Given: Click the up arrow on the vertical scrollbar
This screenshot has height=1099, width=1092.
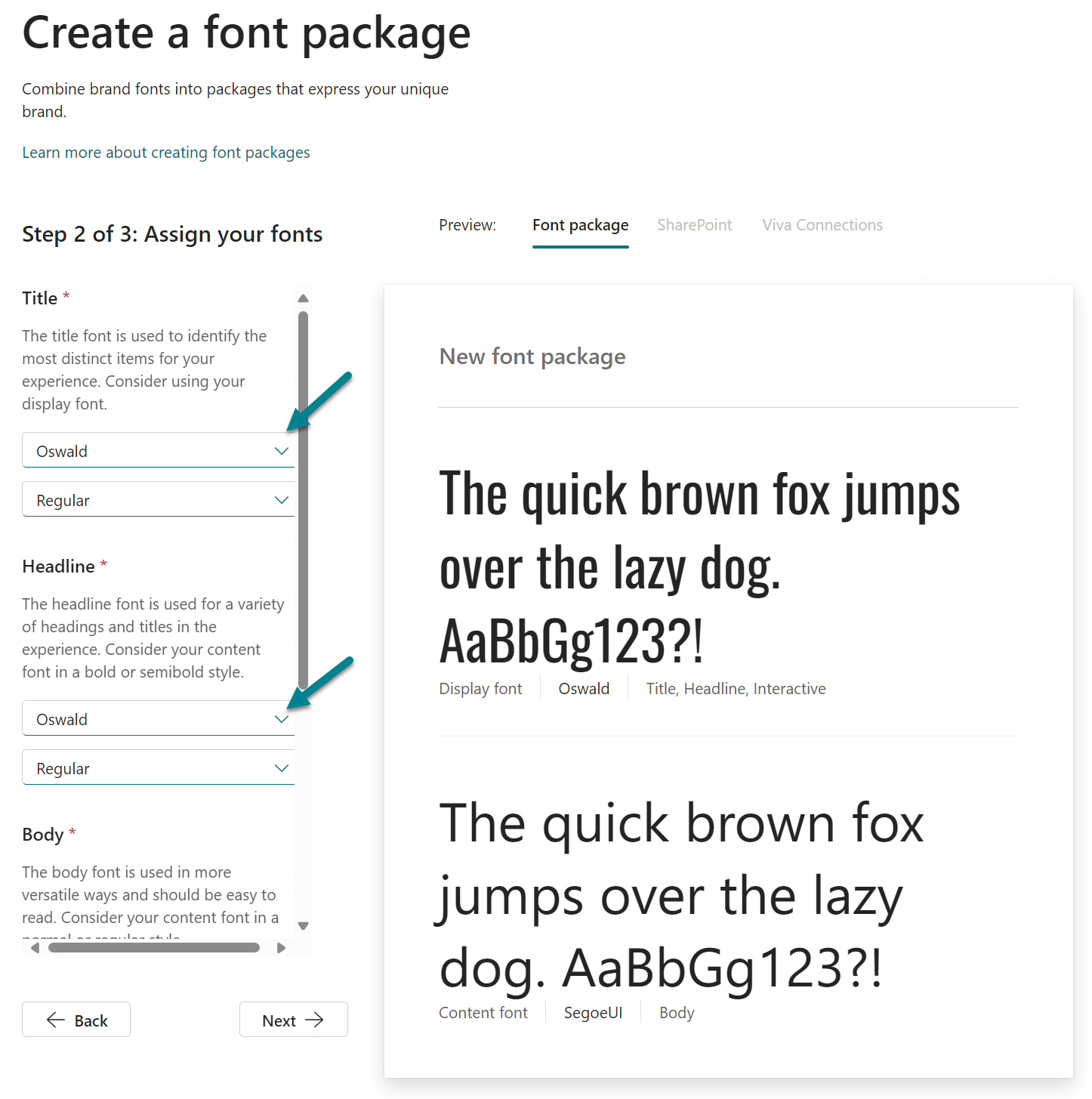Looking at the screenshot, I should (x=303, y=298).
